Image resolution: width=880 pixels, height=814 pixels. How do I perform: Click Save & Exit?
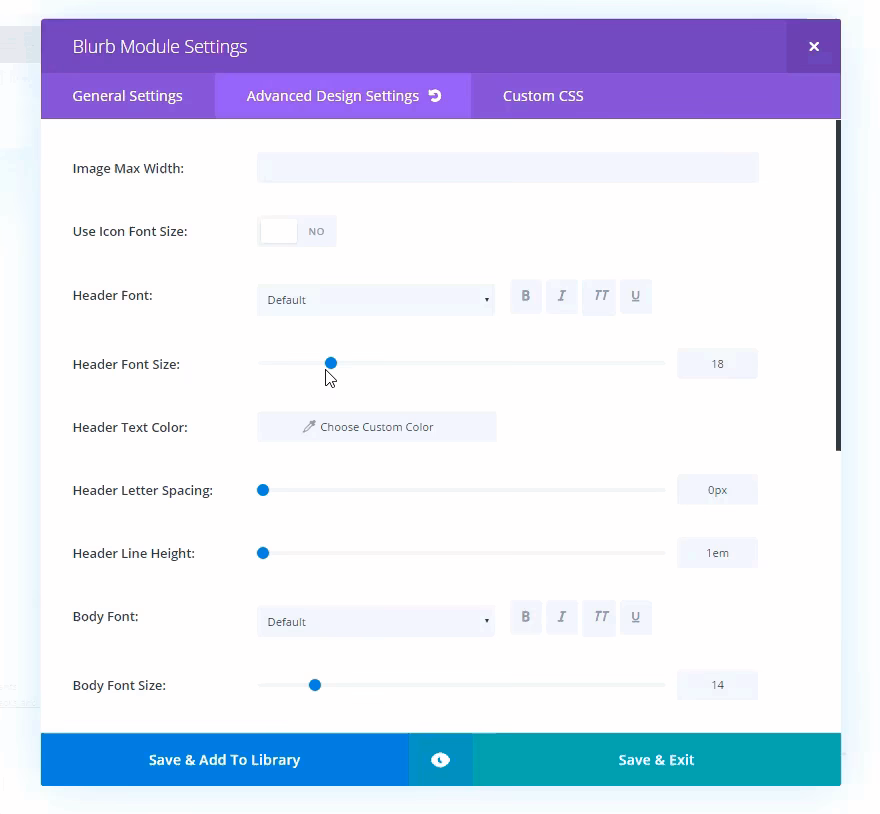point(656,760)
